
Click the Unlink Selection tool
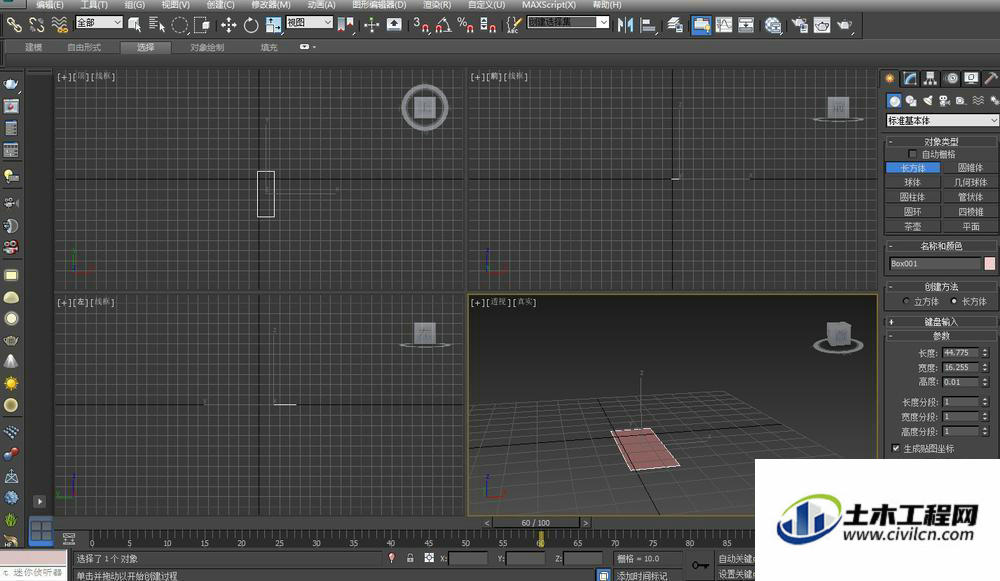[37, 25]
